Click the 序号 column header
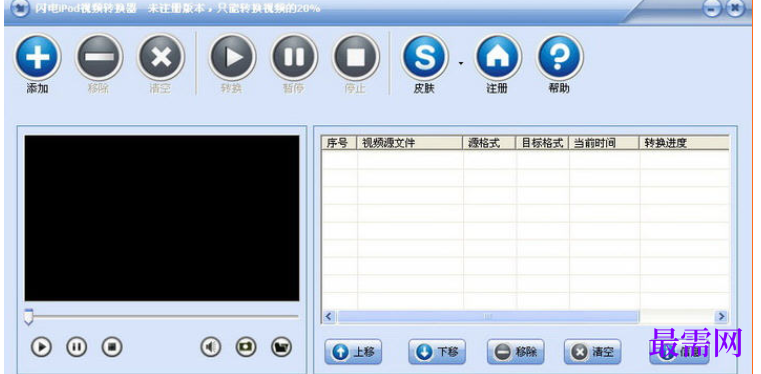Image resolution: width=761 pixels, height=374 pixels. [339, 143]
